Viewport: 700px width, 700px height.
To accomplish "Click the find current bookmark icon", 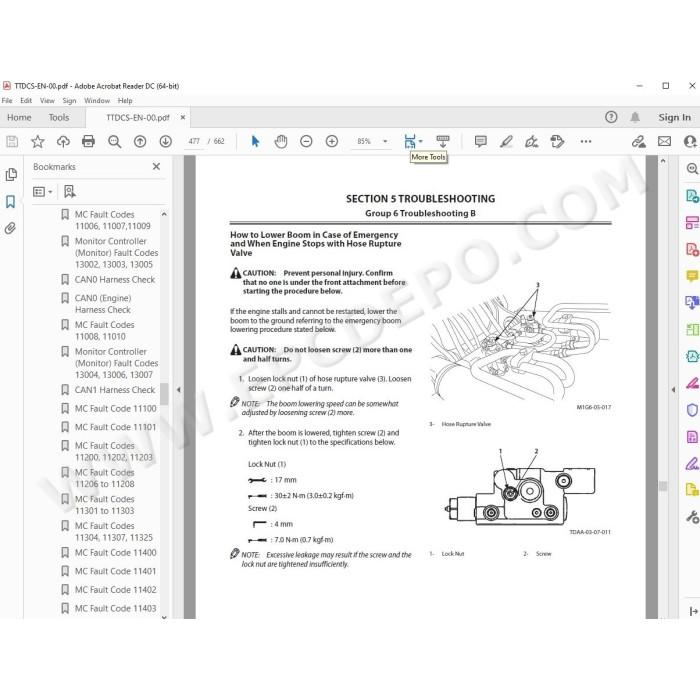I will pos(70,192).
